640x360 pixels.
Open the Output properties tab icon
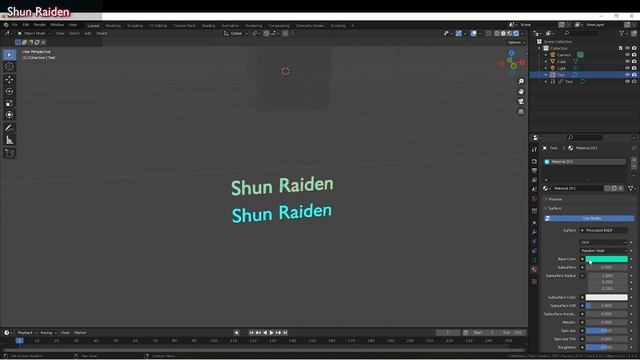534,171
